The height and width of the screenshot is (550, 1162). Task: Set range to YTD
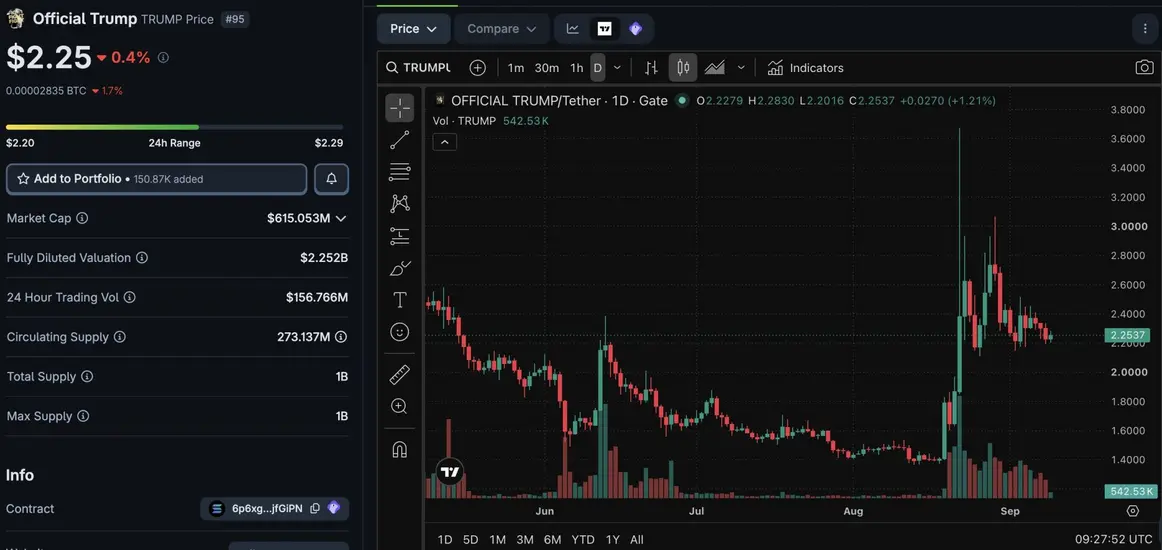click(x=583, y=540)
